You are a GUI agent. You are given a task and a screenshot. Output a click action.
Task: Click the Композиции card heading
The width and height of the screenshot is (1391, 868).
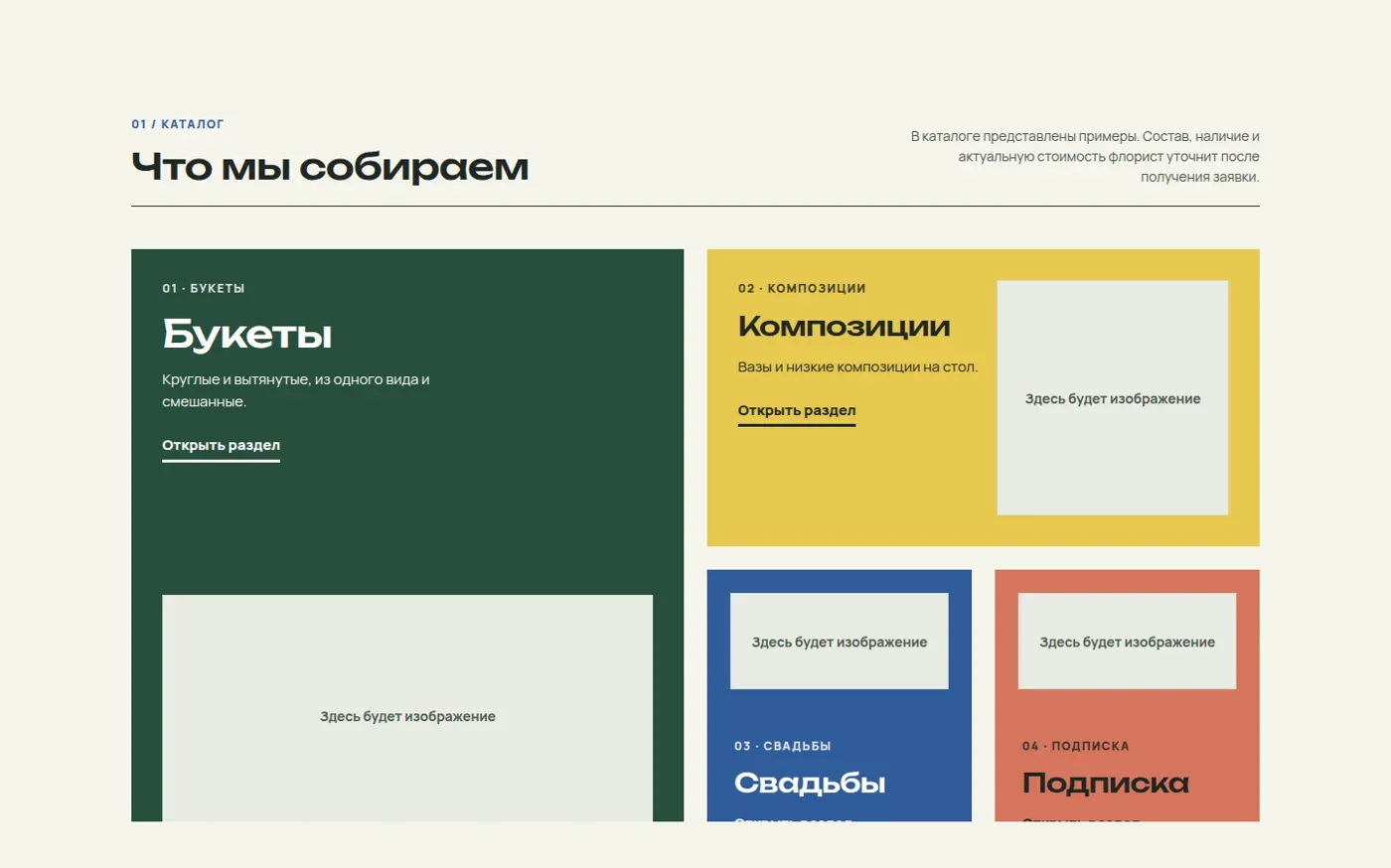click(x=844, y=326)
